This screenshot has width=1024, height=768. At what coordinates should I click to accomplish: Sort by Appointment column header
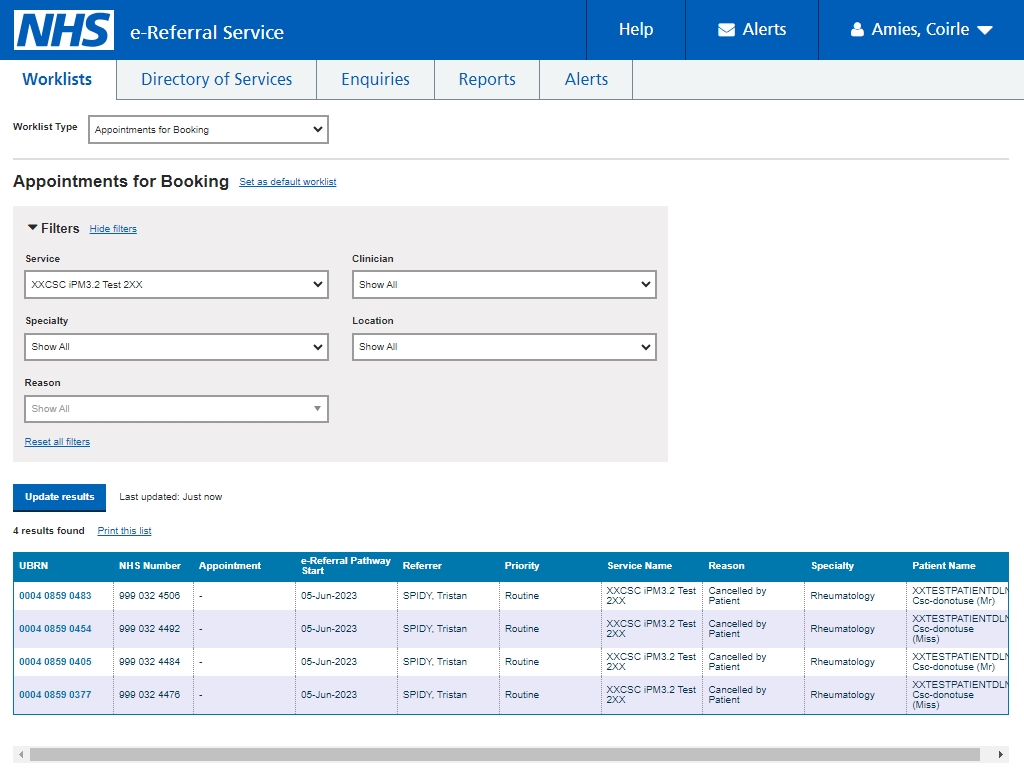[x=230, y=566]
